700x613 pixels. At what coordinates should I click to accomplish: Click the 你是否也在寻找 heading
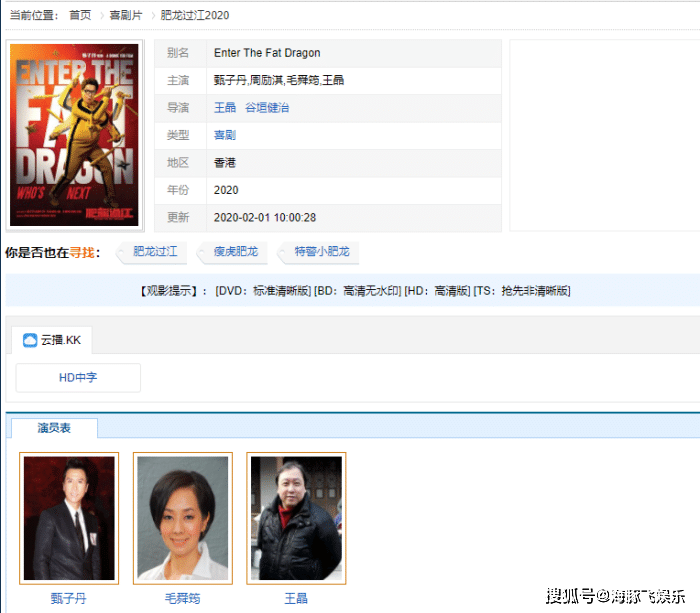point(53,253)
